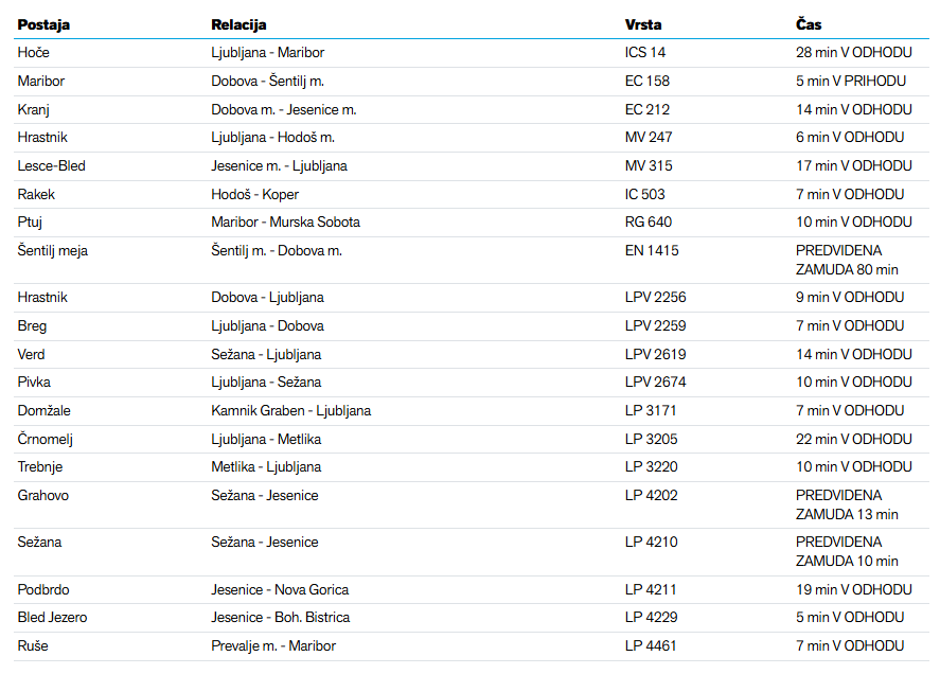Screen dimensions: 940x674
Task: Select the Lesce-Bled station row
Action: (51, 166)
